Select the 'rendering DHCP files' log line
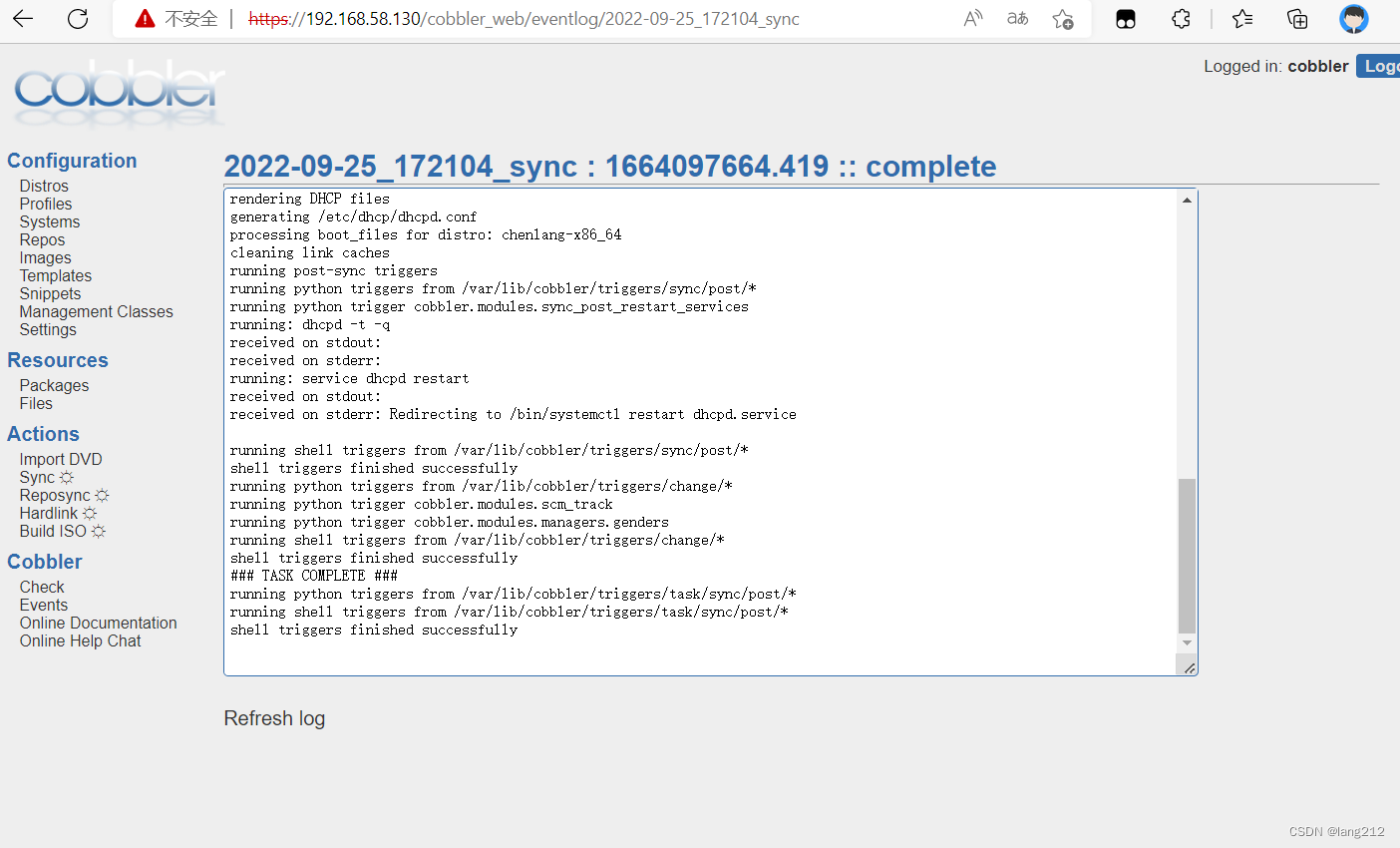Screen dimensions: 1400x848 point(310,199)
